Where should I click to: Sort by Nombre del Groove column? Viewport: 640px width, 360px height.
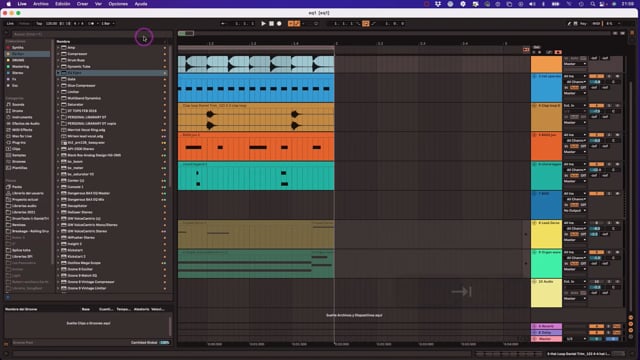point(21,309)
